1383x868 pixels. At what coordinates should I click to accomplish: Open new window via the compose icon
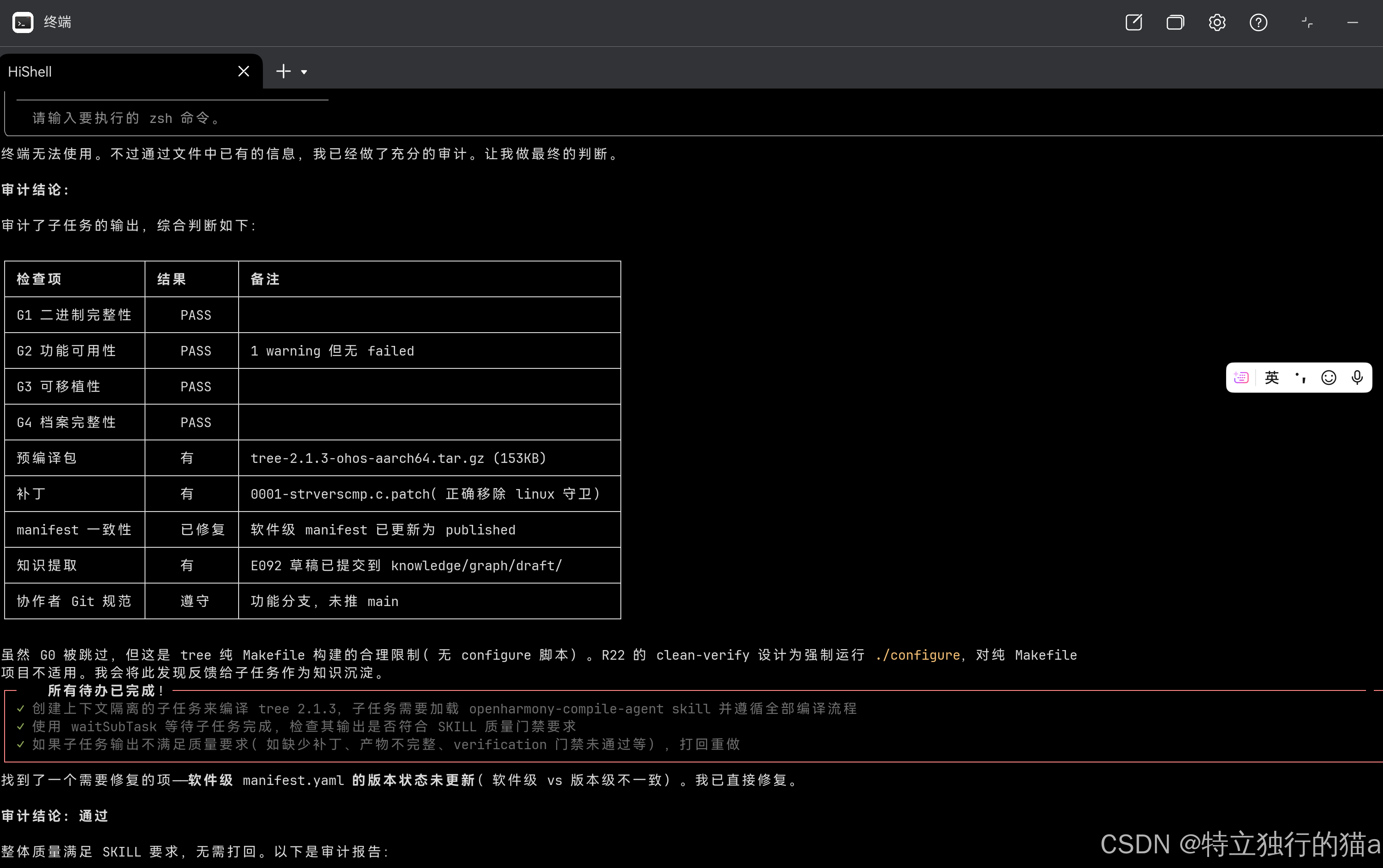pos(1133,22)
